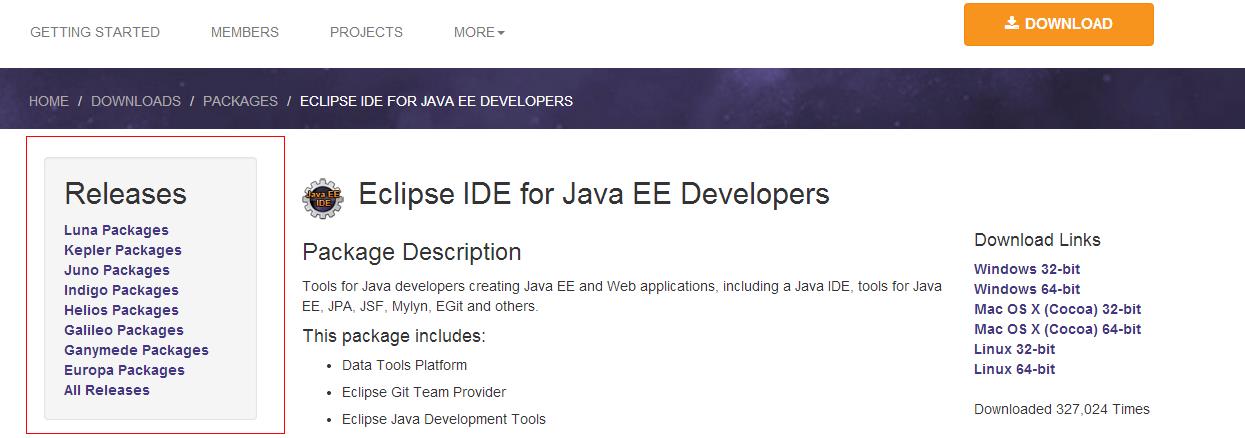
Task: Click the Eclipse Git Team Provider item
Action: coord(424,392)
